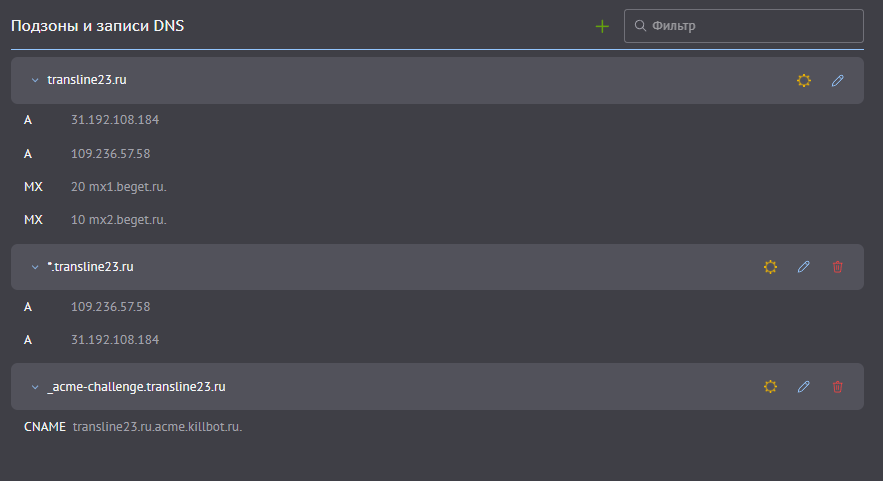Open gear settings for transline23.ru
Screen dimensions: 883x481
pyautogui.click(x=804, y=81)
